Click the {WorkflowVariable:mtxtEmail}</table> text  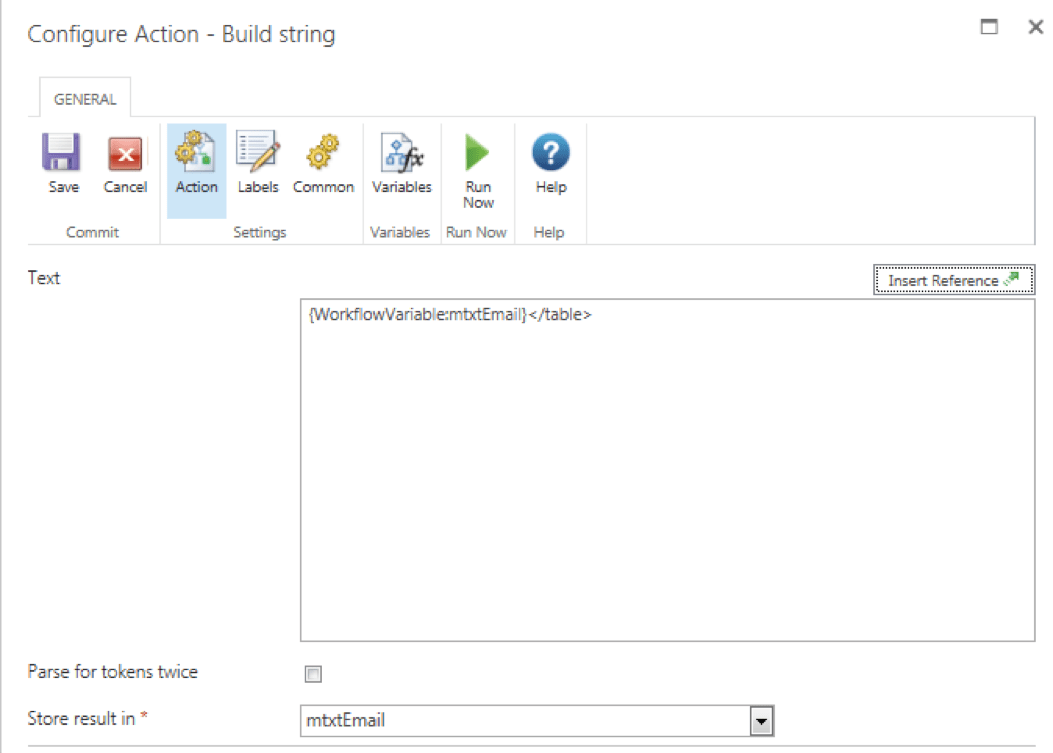click(x=449, y=314)
